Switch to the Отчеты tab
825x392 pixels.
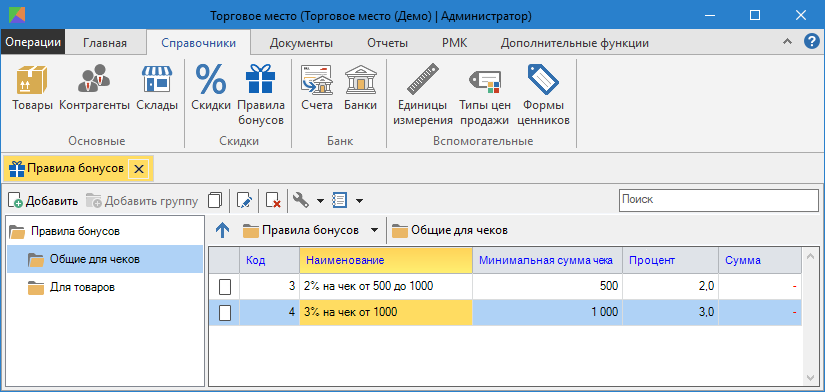pos(388,43)
